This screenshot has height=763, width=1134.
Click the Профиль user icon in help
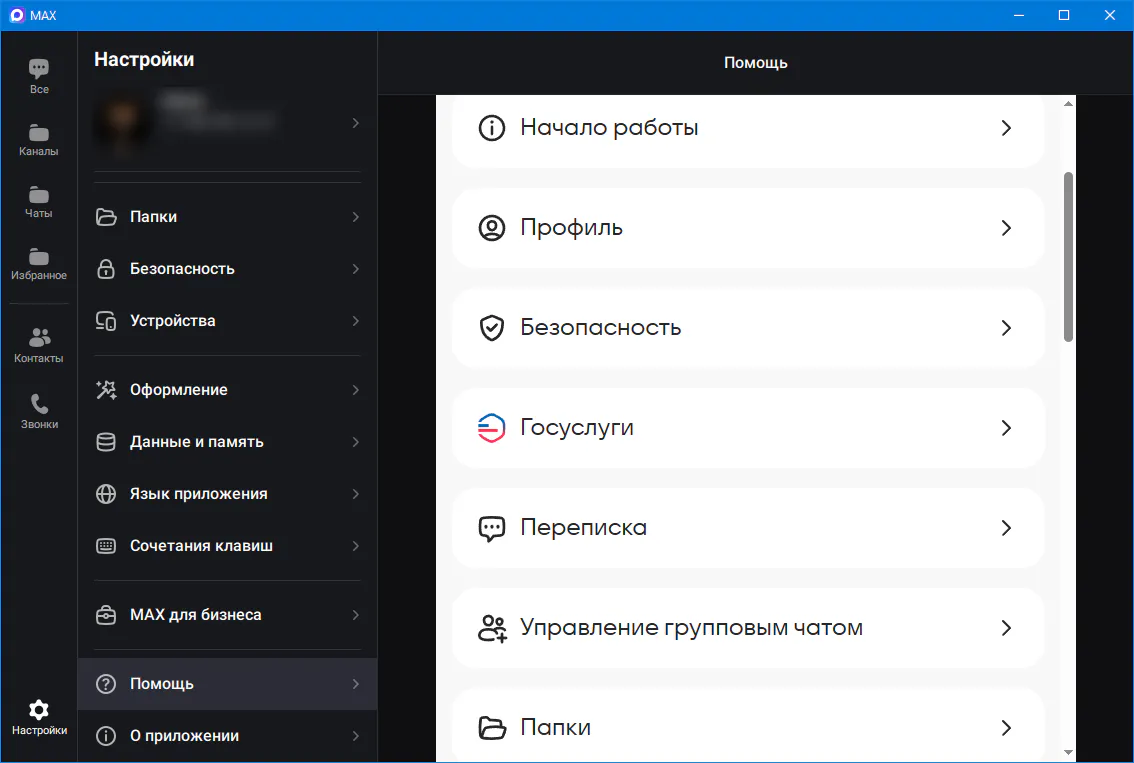click(492, 228)
